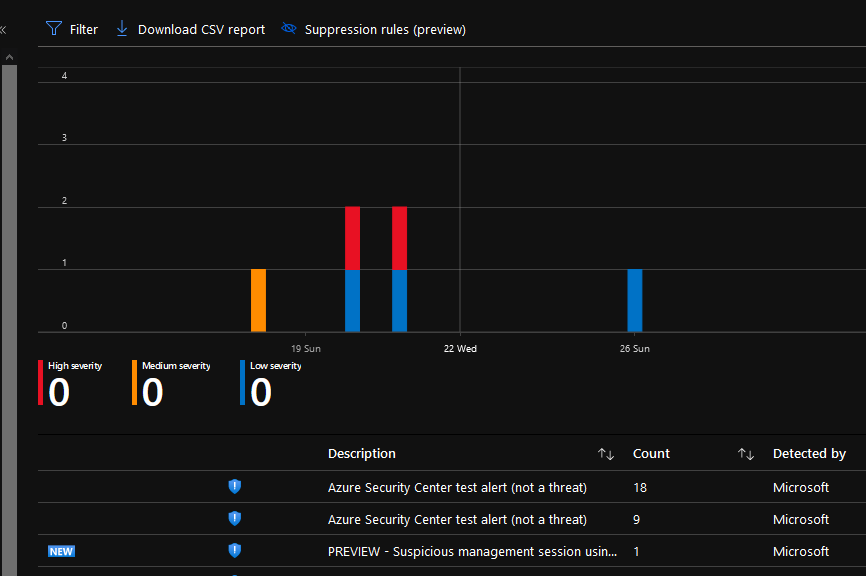Click the shield icon in the count 18 row
The height and width of the screenshot is (576, 866).
tap(235, 487)
